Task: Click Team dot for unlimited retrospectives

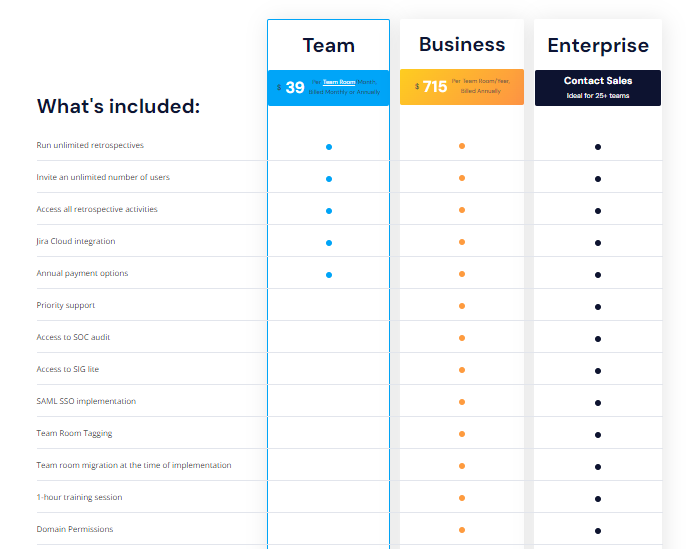Action: click(x=329, y=146)
